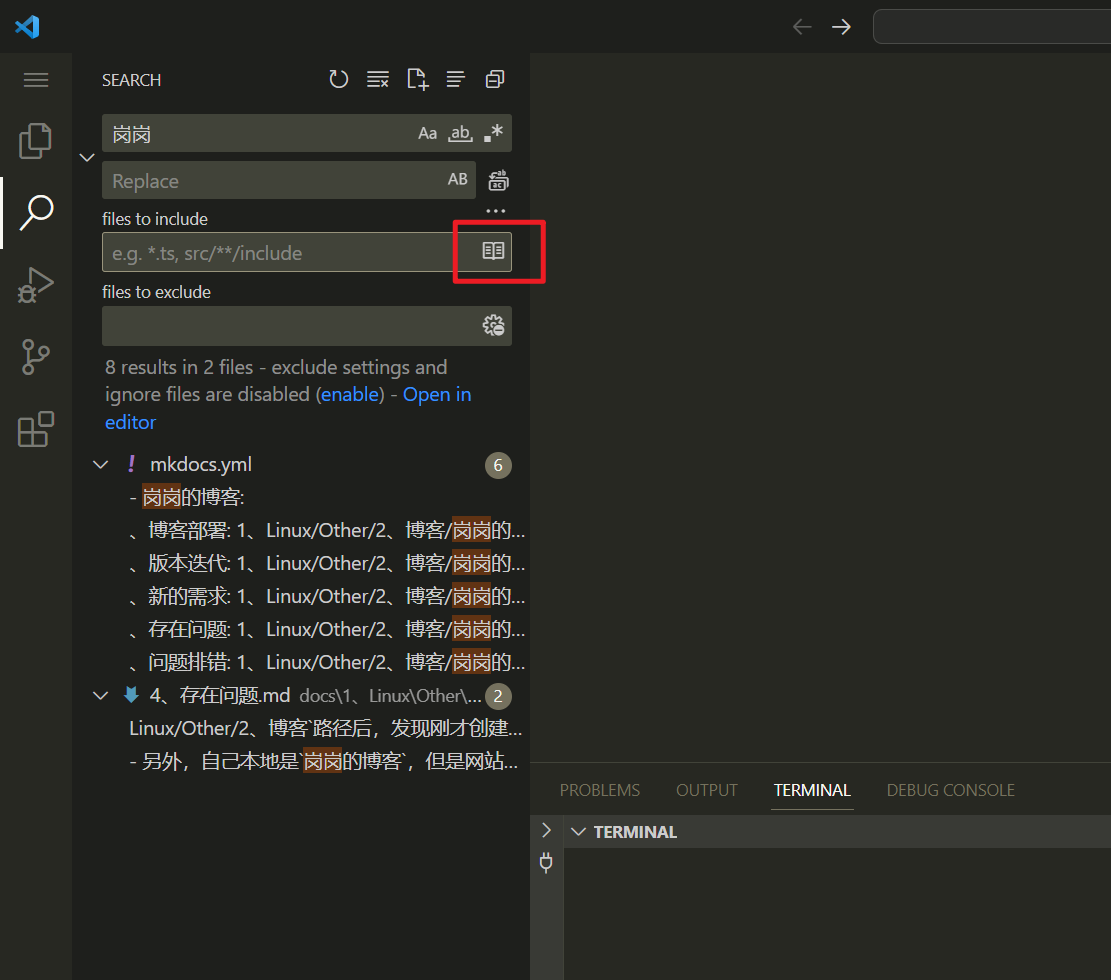Toggle use exclude settings and ignore files

(x=493, y=325)
